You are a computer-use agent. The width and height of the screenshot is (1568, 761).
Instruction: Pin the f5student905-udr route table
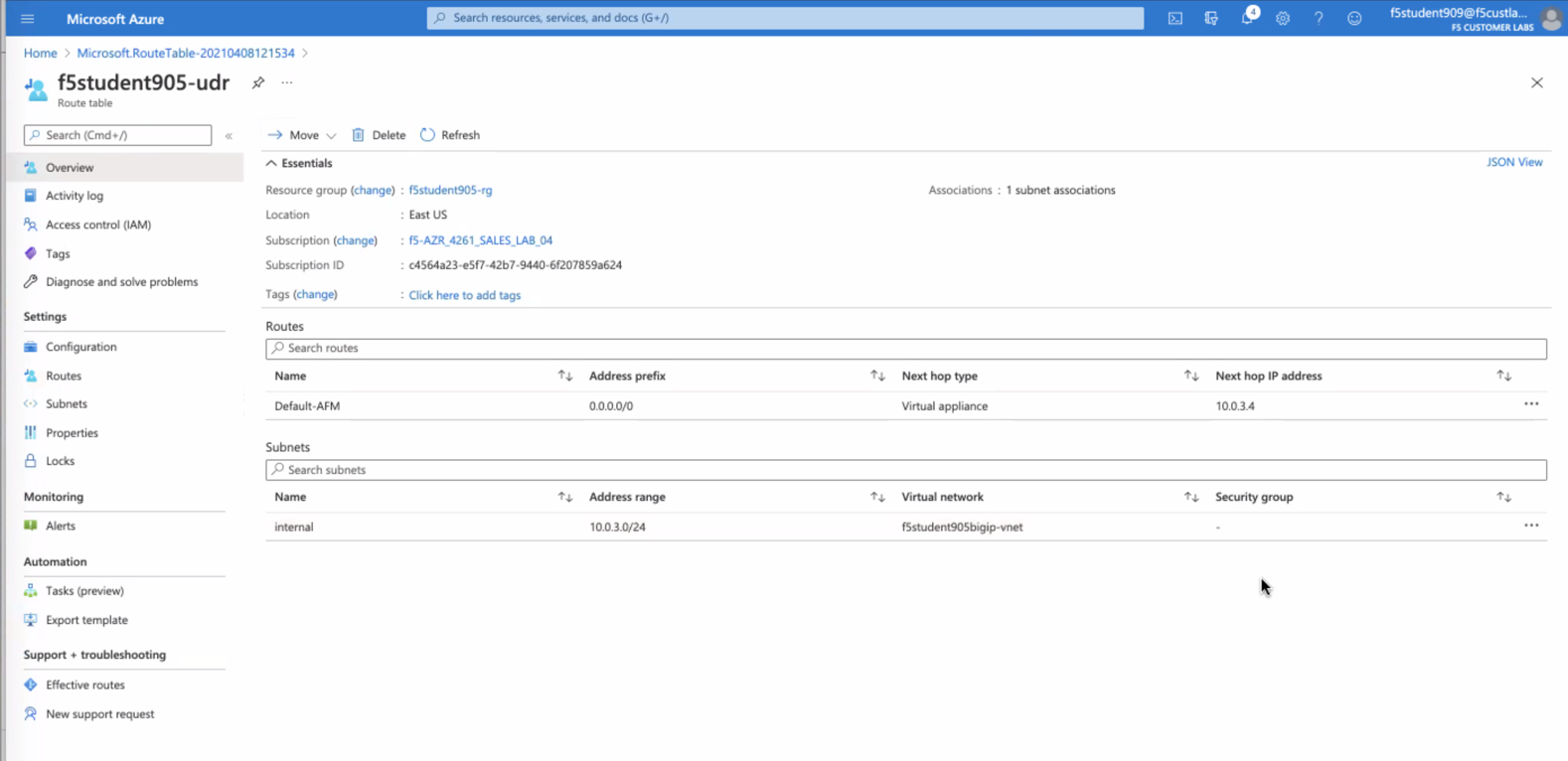tap(258, 82)
